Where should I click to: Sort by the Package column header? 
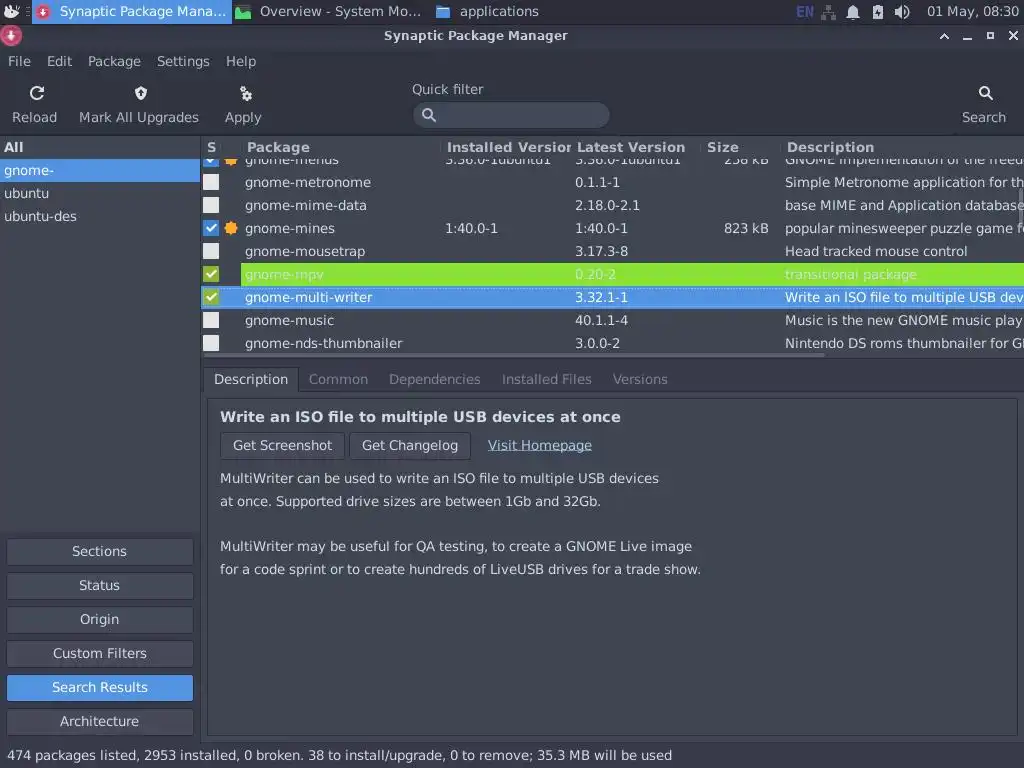(340, 148)
